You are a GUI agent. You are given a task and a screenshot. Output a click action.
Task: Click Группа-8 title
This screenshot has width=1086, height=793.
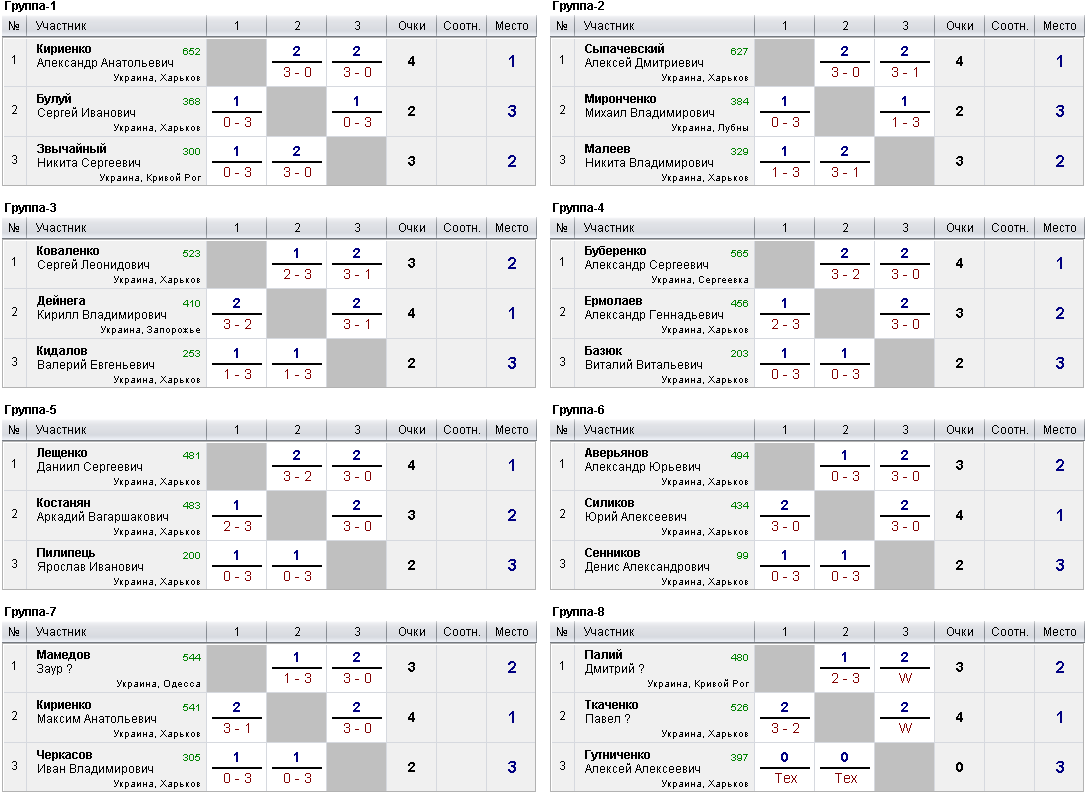pos(578,612)
